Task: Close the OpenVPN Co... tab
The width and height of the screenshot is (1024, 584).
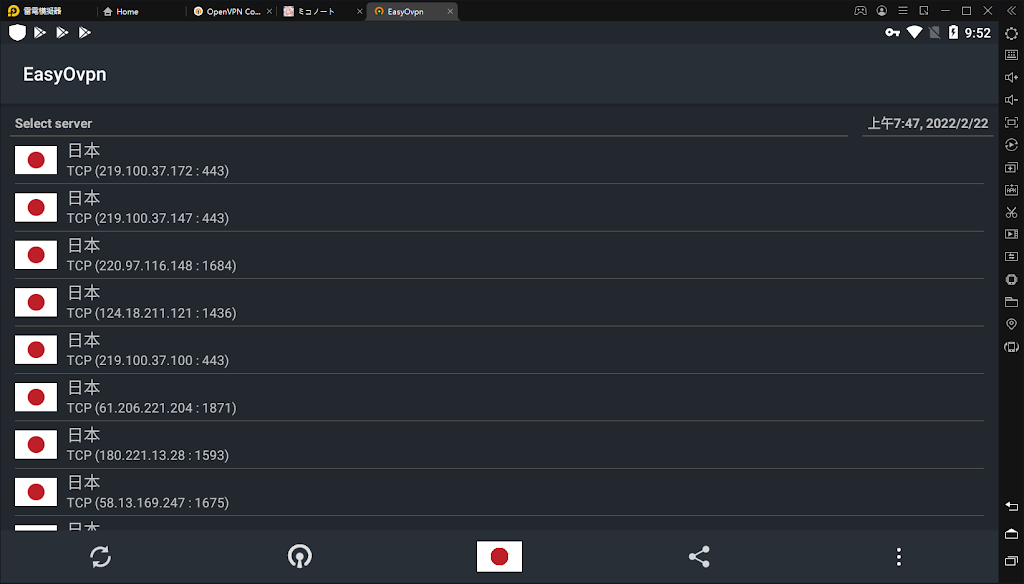Action: point(269,11)
